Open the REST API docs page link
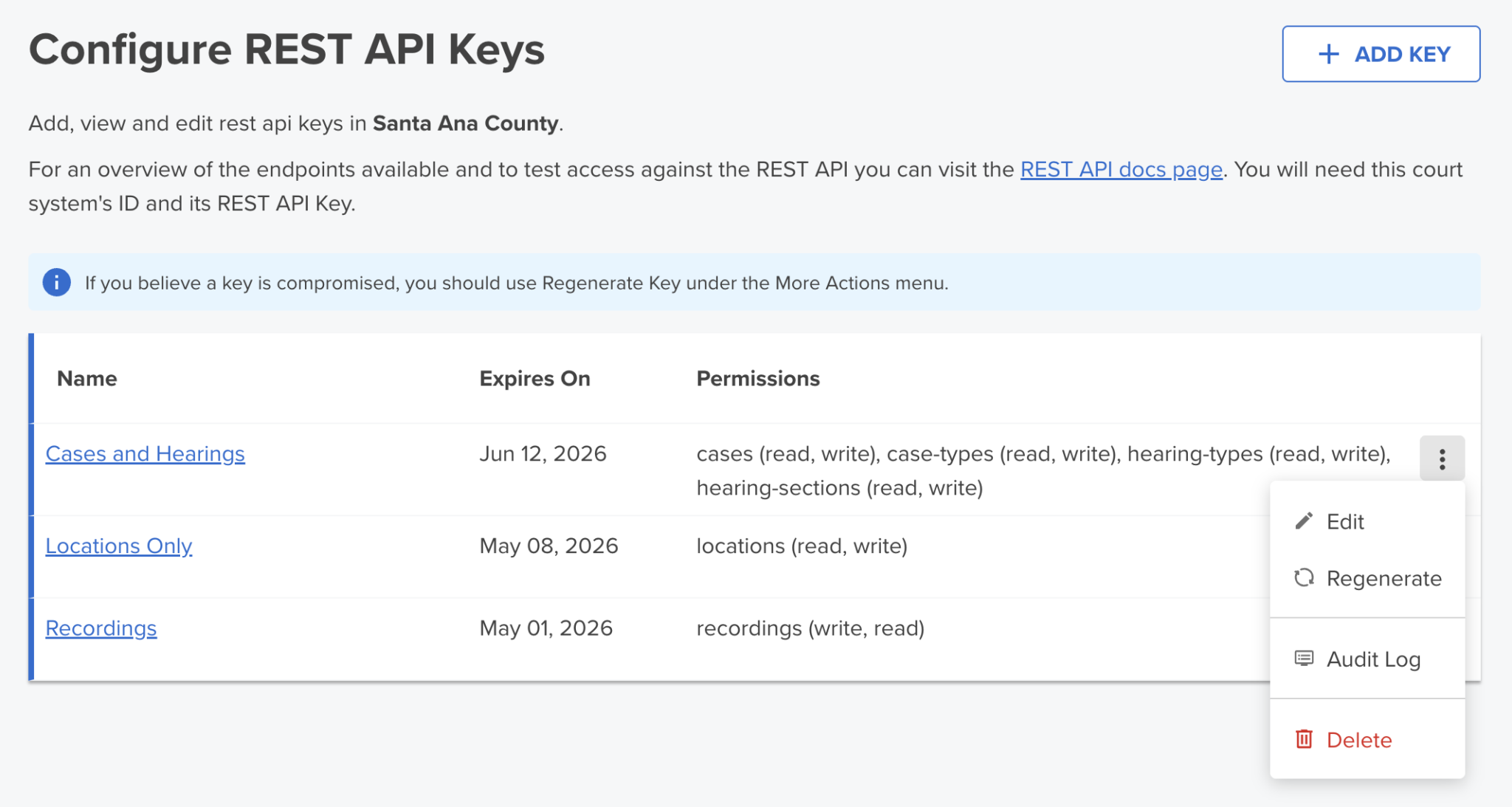This screenshot has width=1512, height=807. 1121,169
